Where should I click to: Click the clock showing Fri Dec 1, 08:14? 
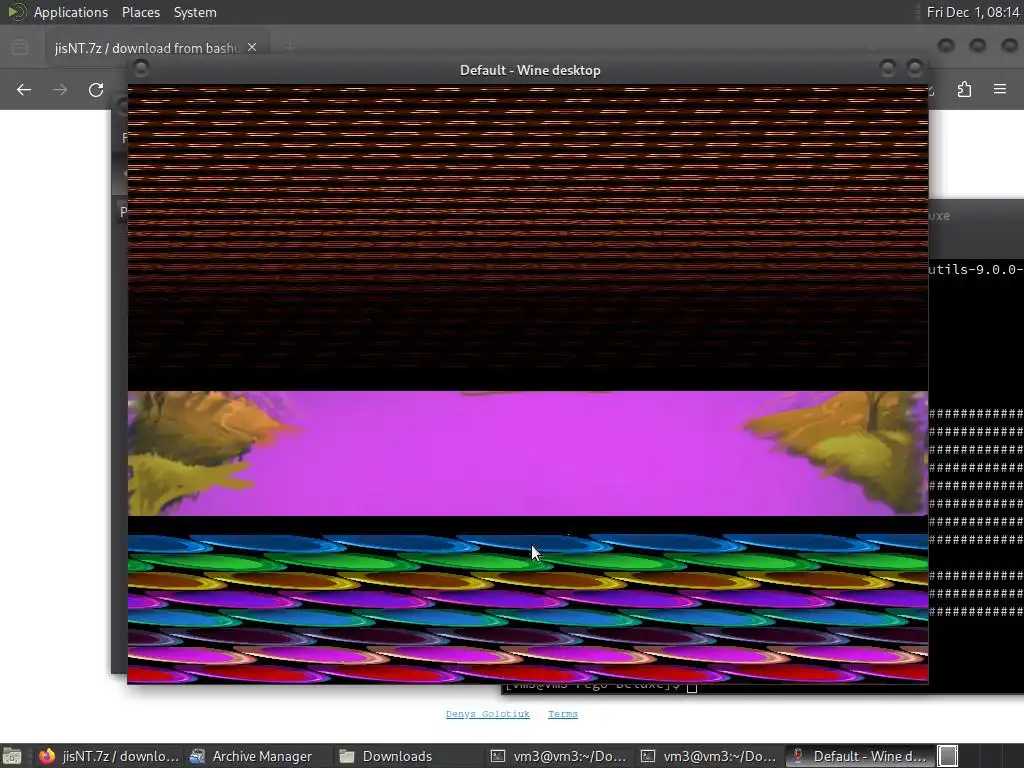[x=972, y=12]
